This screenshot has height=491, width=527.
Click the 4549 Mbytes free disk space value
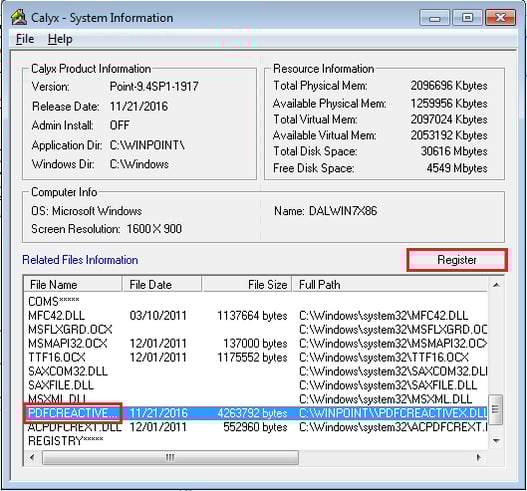pyautogui.click(x=457, y=168)
